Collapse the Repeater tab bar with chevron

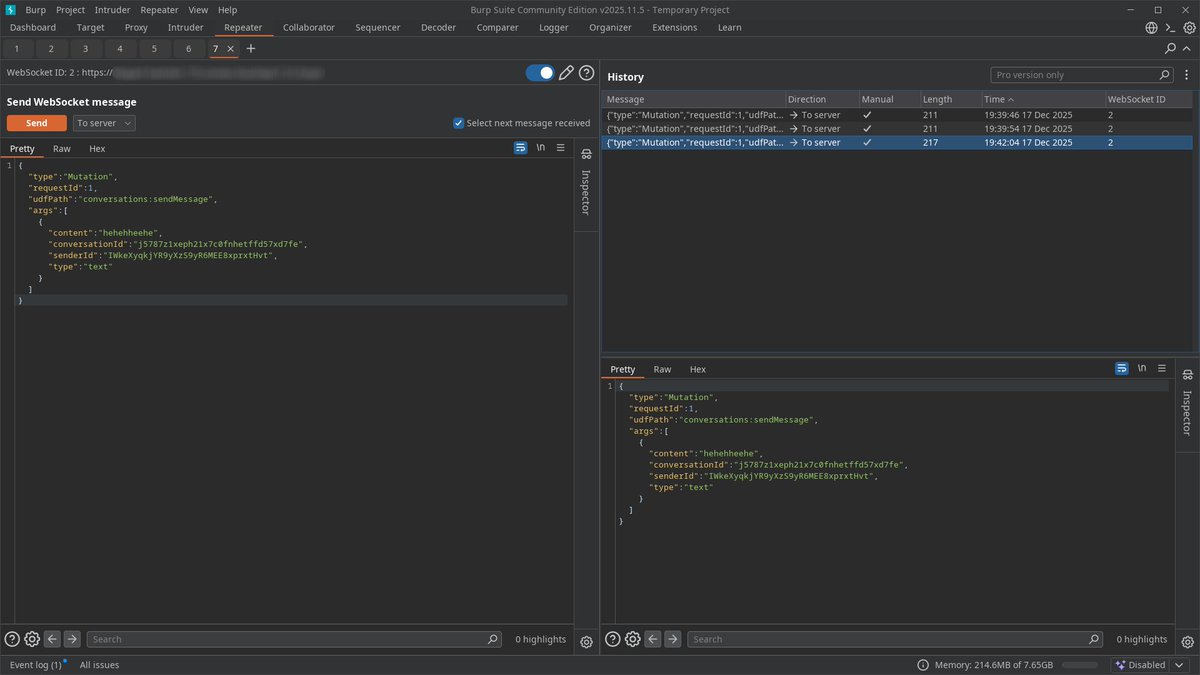click(1189, 48)
